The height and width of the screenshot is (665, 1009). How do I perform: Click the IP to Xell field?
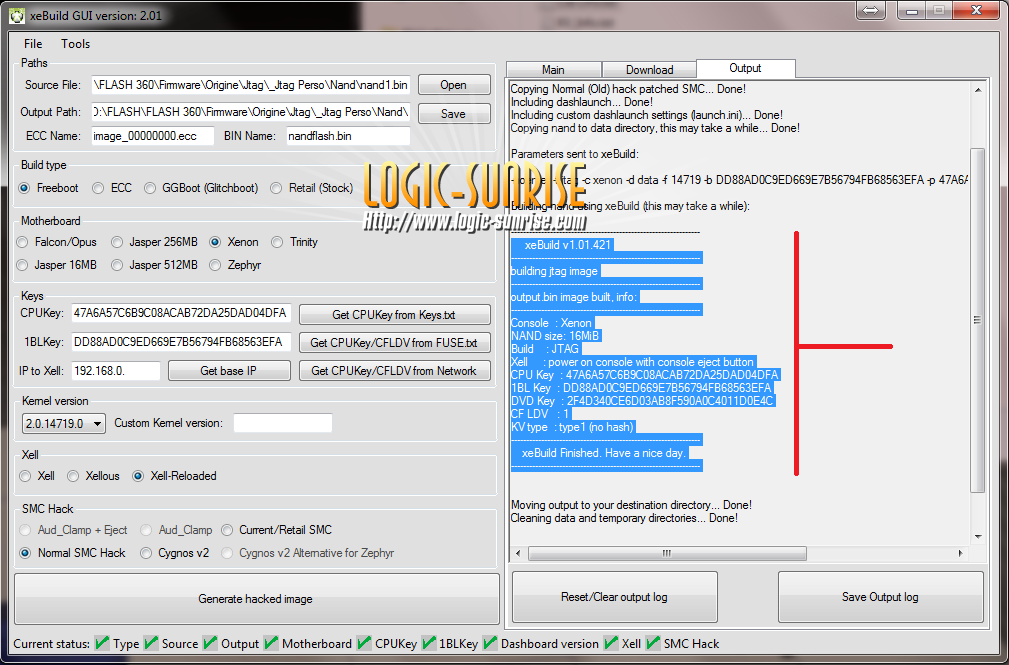click(x=116, y=371)
